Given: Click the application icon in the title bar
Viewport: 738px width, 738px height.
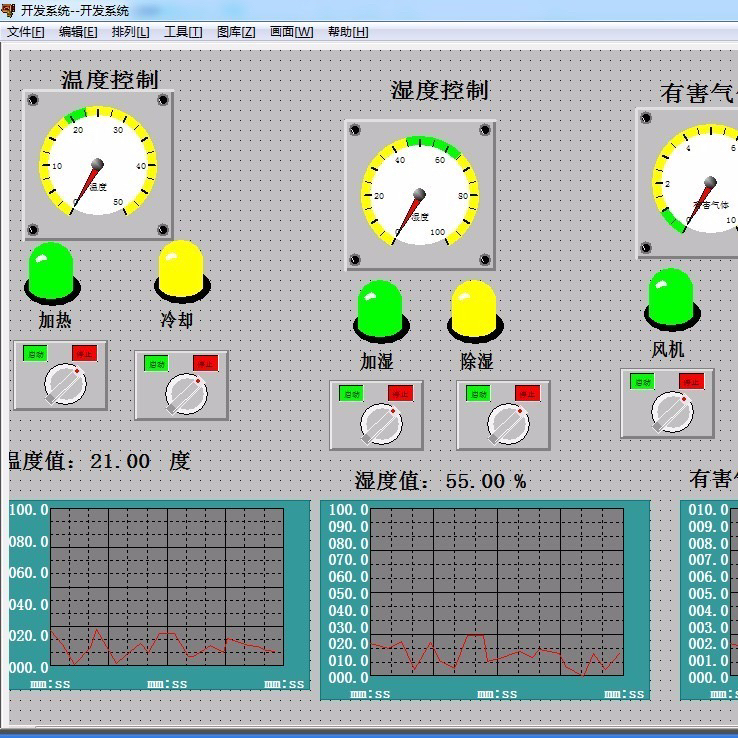Looking at the screenshot, I should 8,9.
